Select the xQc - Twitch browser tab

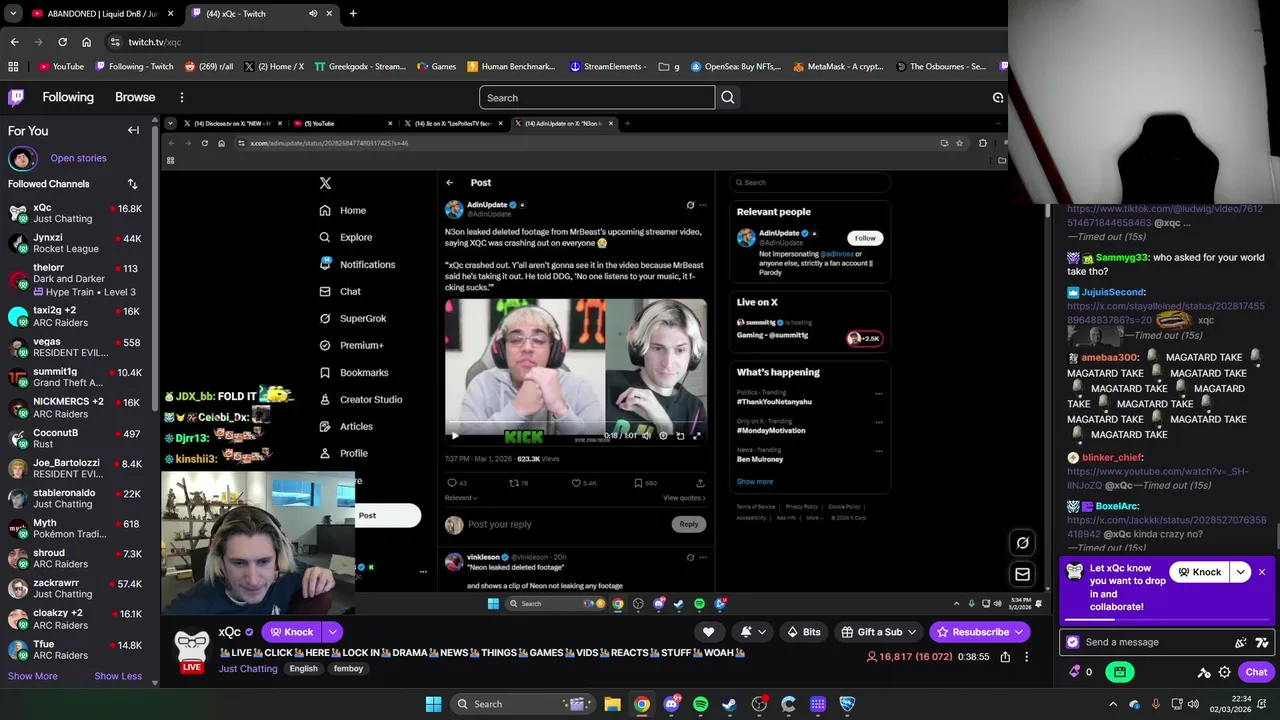260,14
